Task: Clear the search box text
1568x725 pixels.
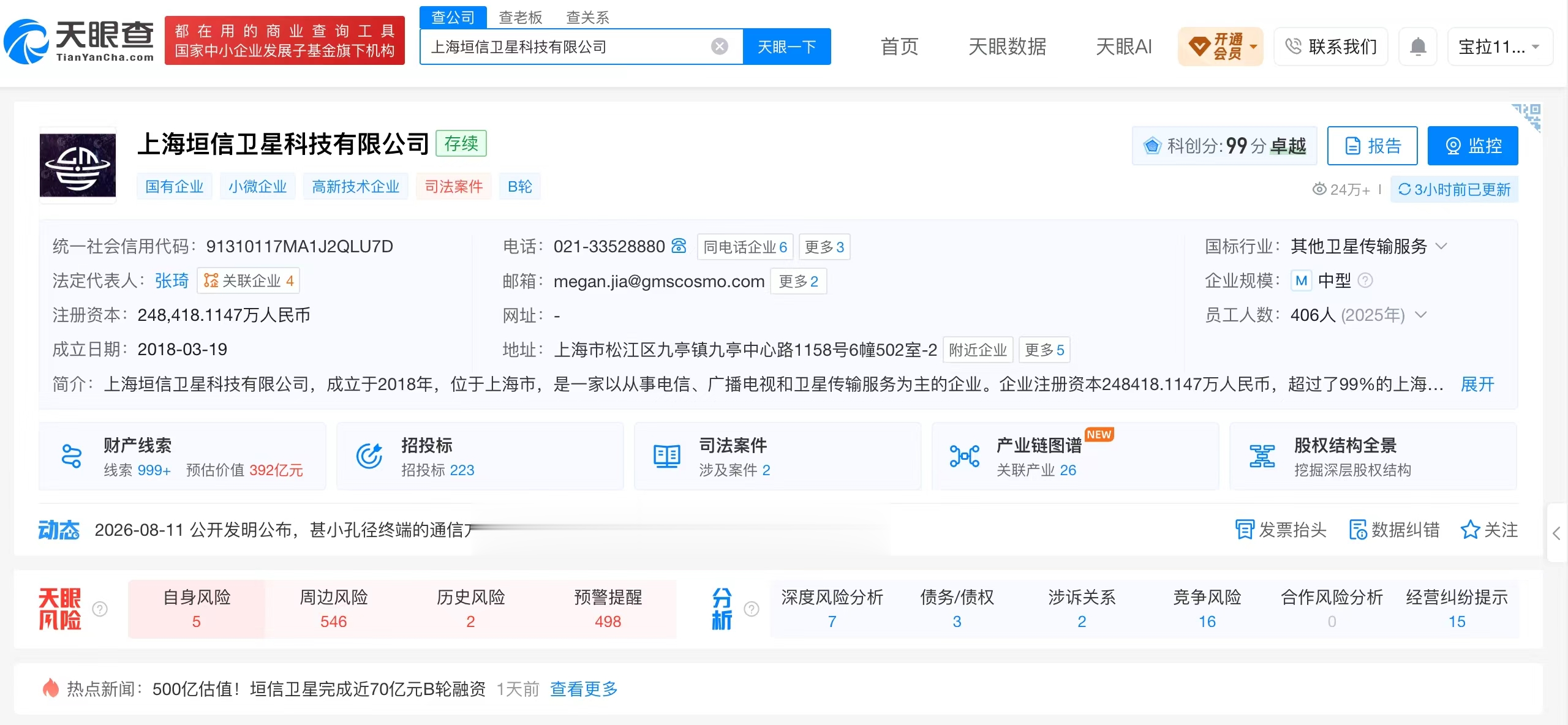Action: click(x=720, y=47)
